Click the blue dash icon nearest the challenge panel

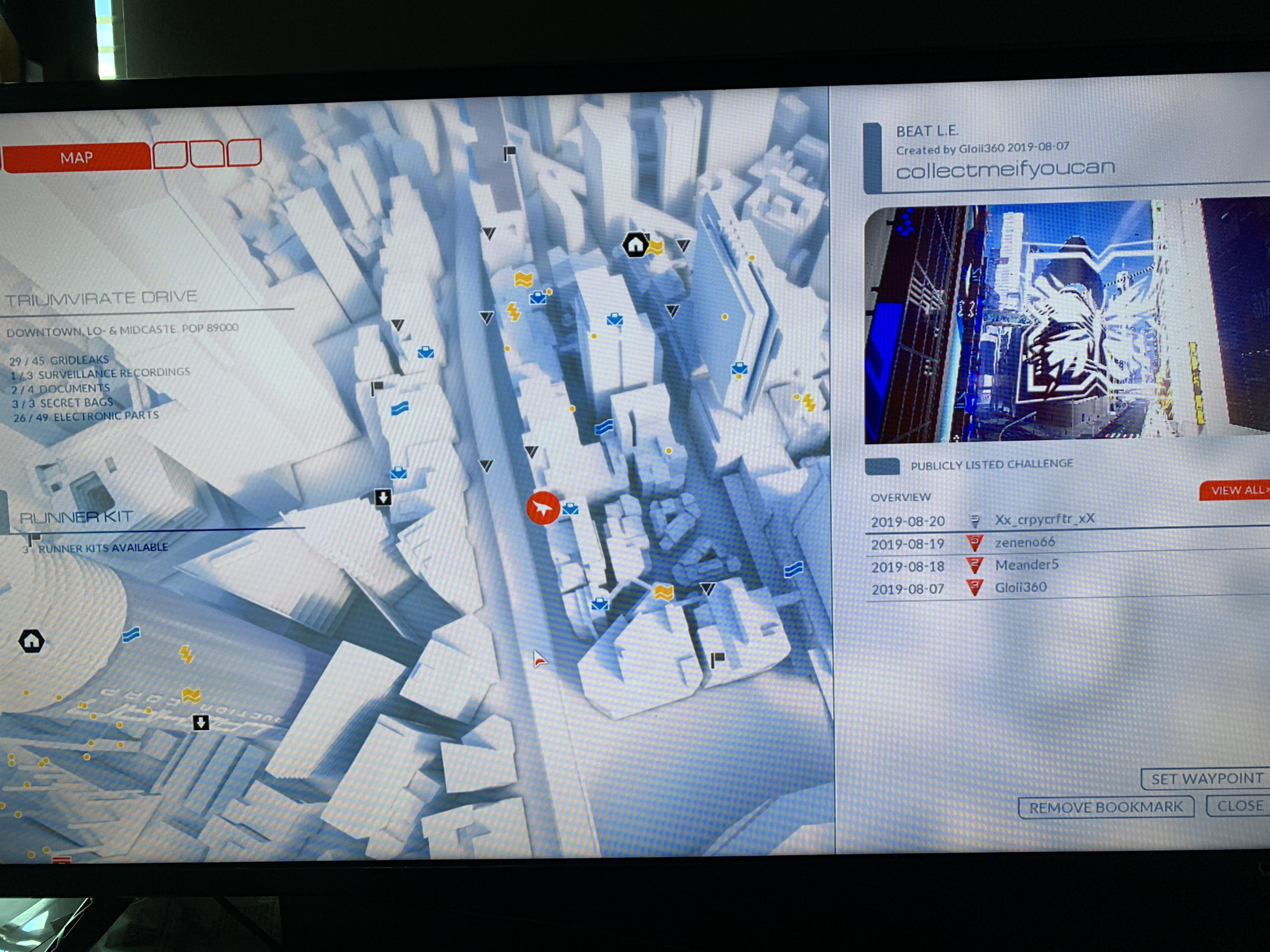coord(793,570)
